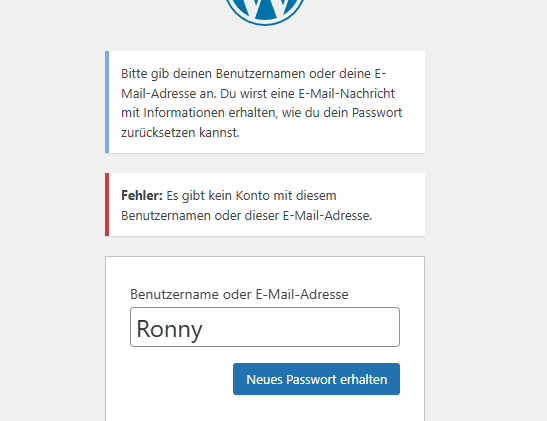Click the word 'Passwort' in the info notice
Image resolution: width=547 pixels, height=421 pixels.
click(x=377, y=113)
